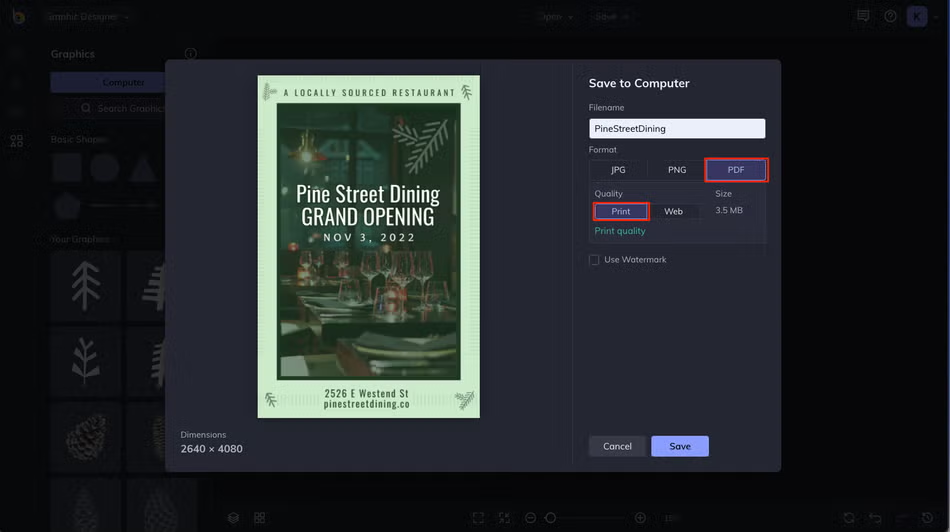Expand the Open dropdown menu

click(556, 17)
